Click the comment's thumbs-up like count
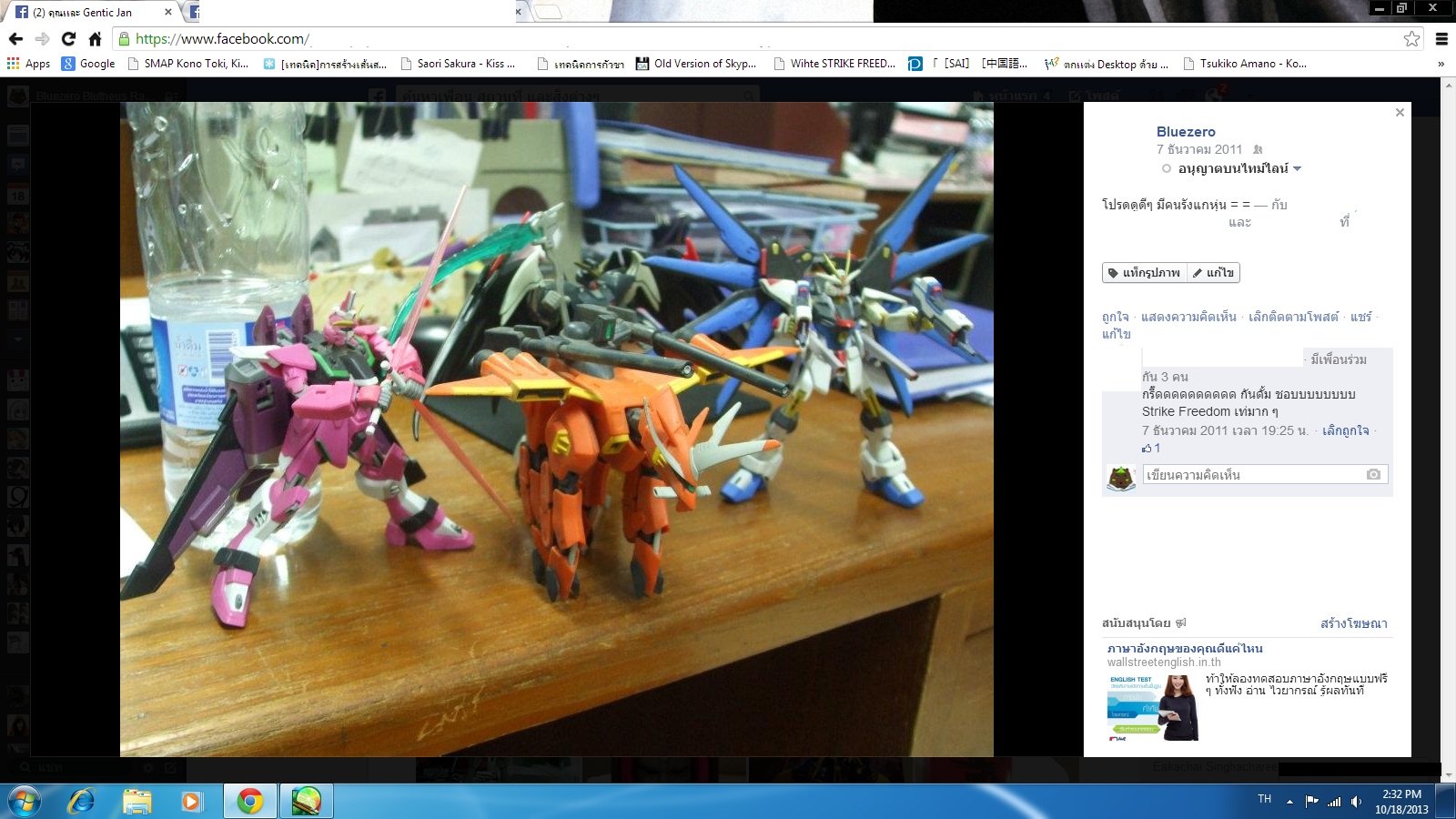The width and height of the screenshot is (1456, 819). coord(1151,448)
